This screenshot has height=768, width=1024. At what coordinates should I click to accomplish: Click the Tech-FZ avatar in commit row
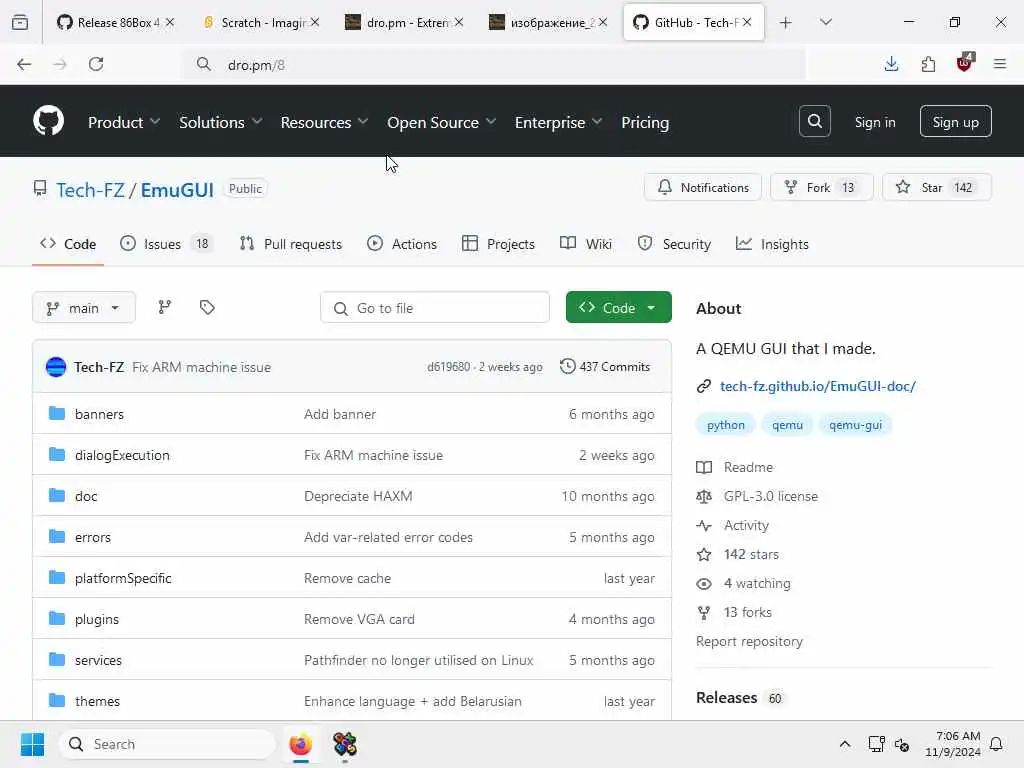(x=56, y=367)
